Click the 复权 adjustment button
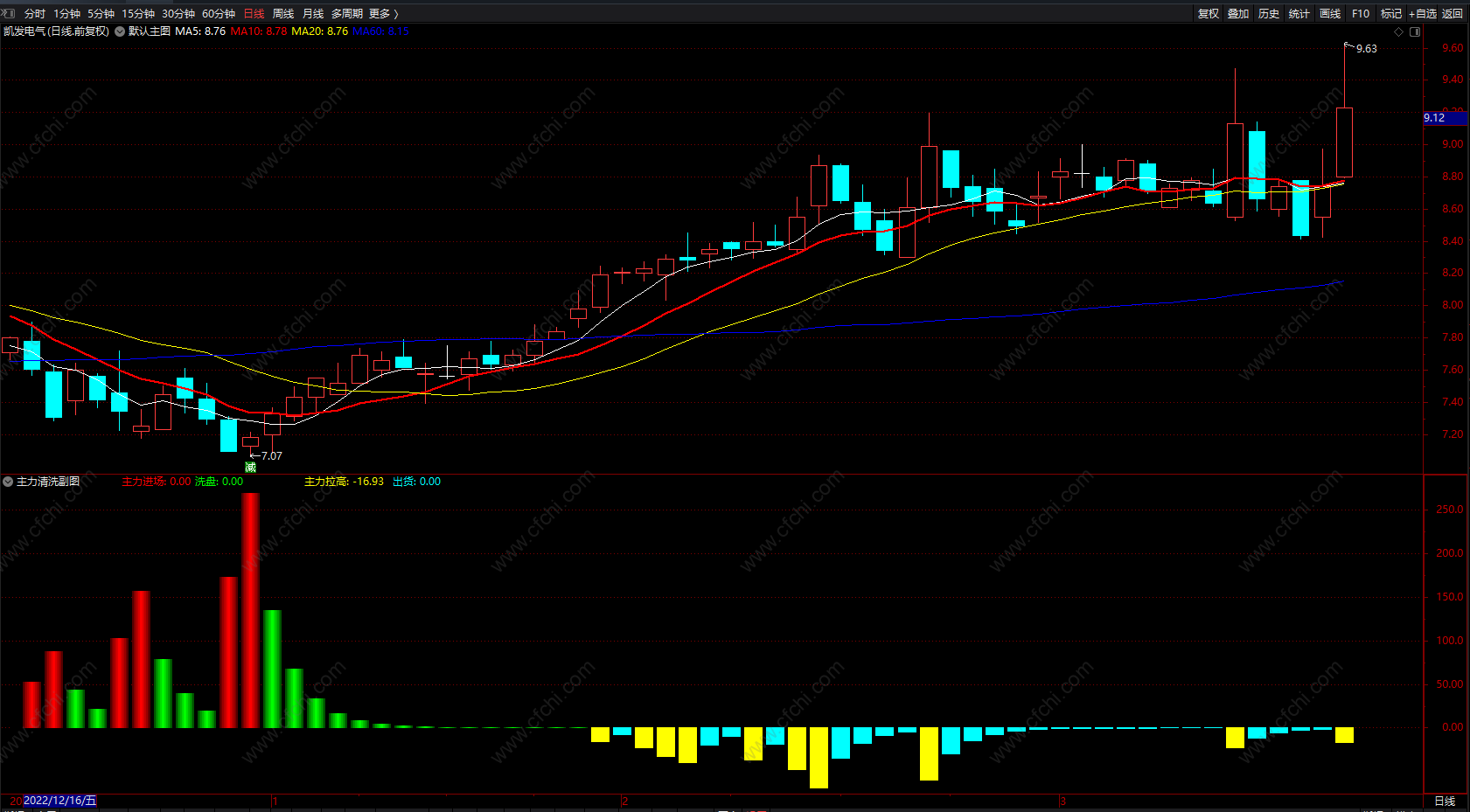The height and width of the screenshot is (812, 1470). [x=1209, y=13]
